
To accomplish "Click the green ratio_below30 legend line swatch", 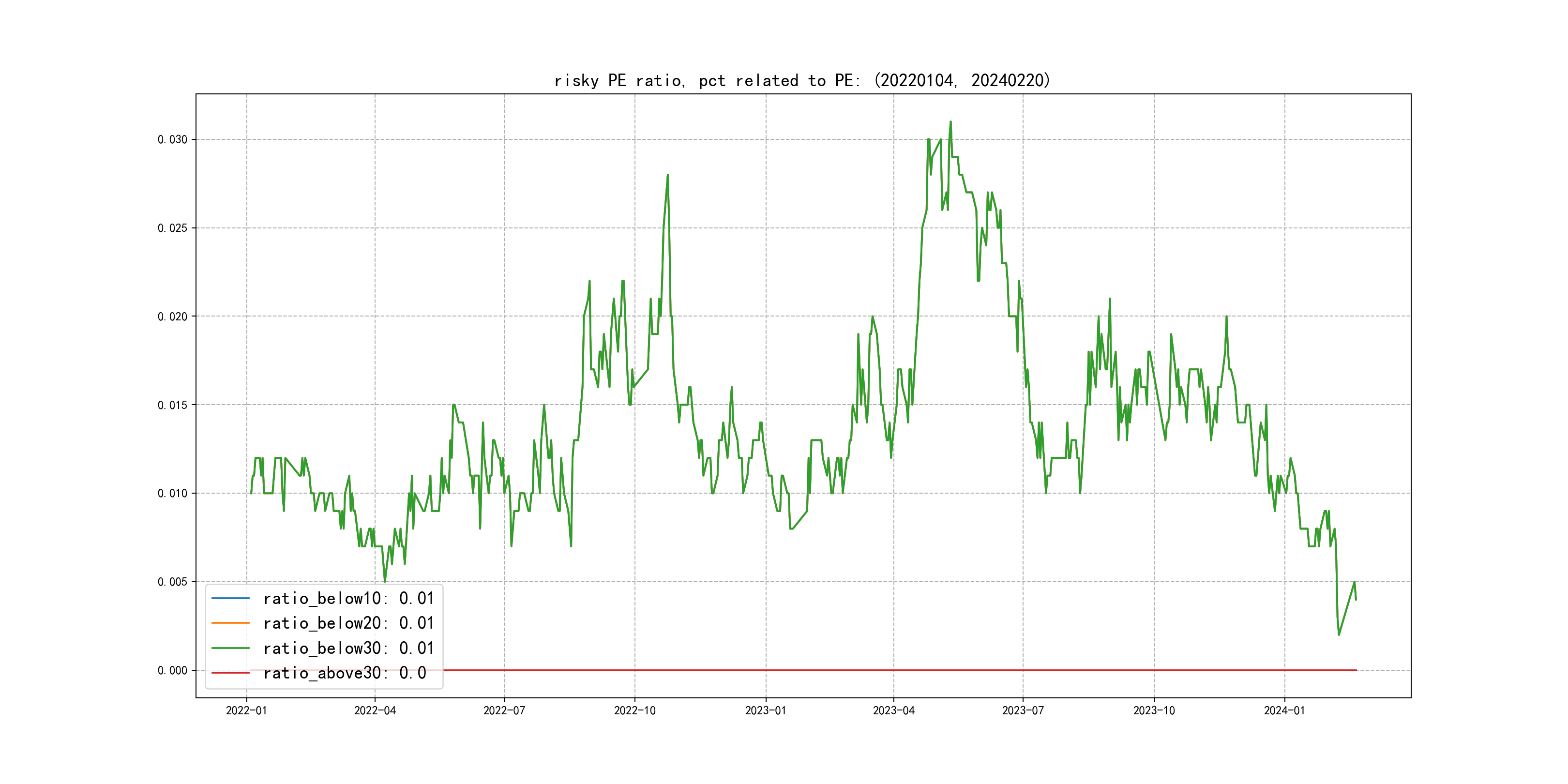I will click(230, 648).
